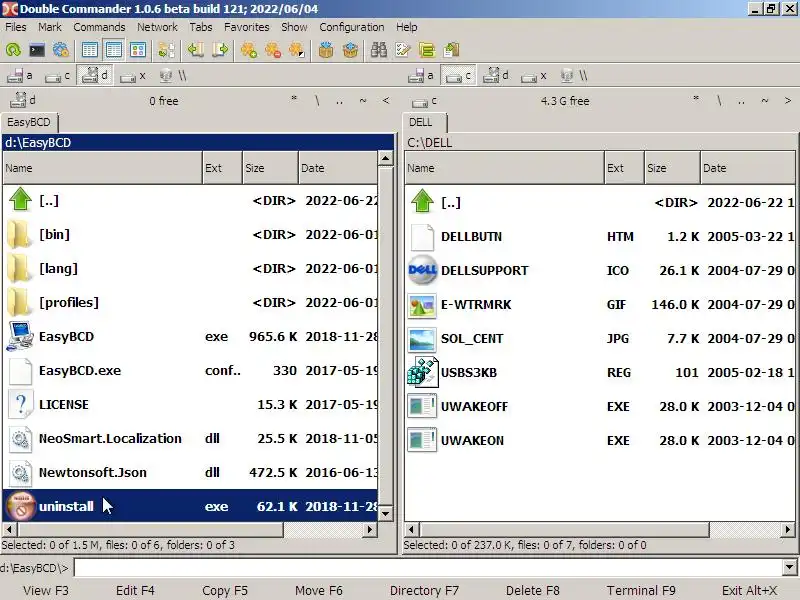Sort left panel by Size column
The width and height of the screenshot is (800, 600).
tap(270, 168)
